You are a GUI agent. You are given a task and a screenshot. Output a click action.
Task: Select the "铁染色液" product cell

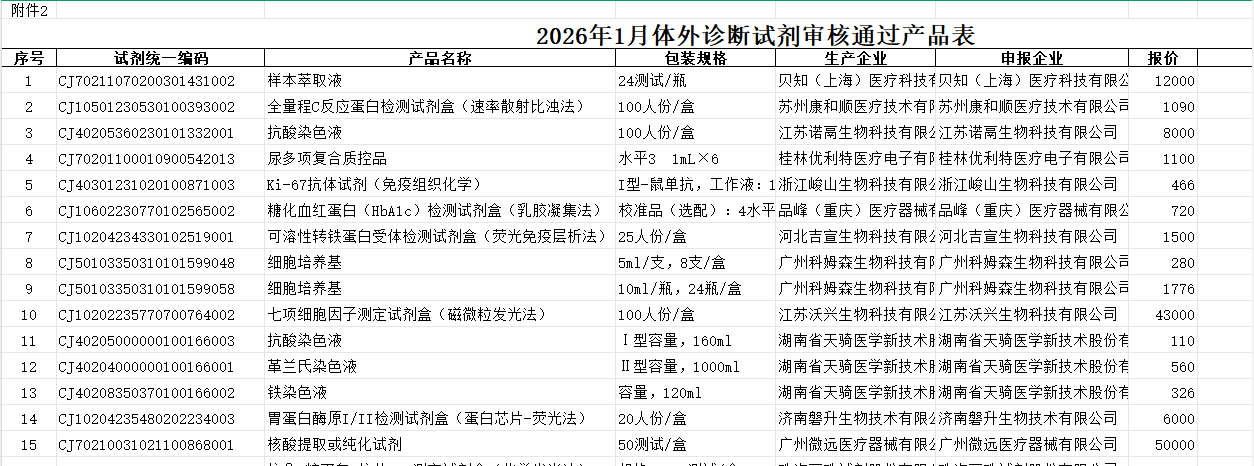(297, 393)
